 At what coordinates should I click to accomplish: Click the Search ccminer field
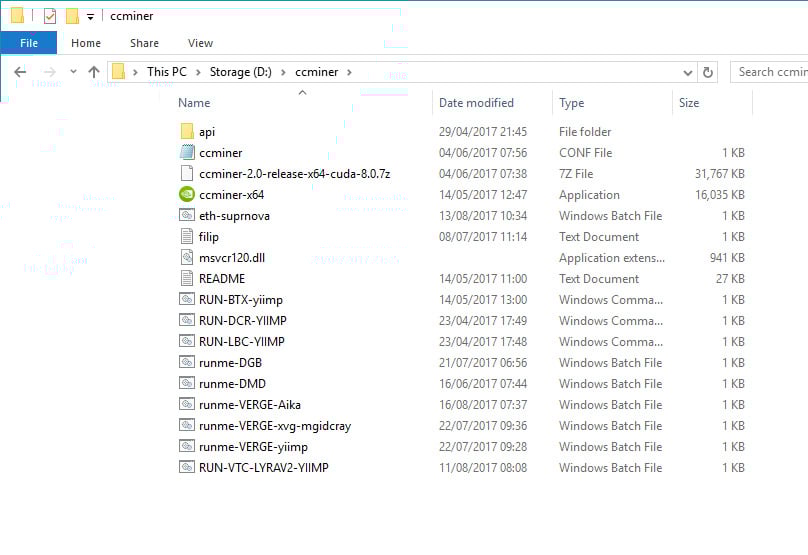tap(769, 72)
